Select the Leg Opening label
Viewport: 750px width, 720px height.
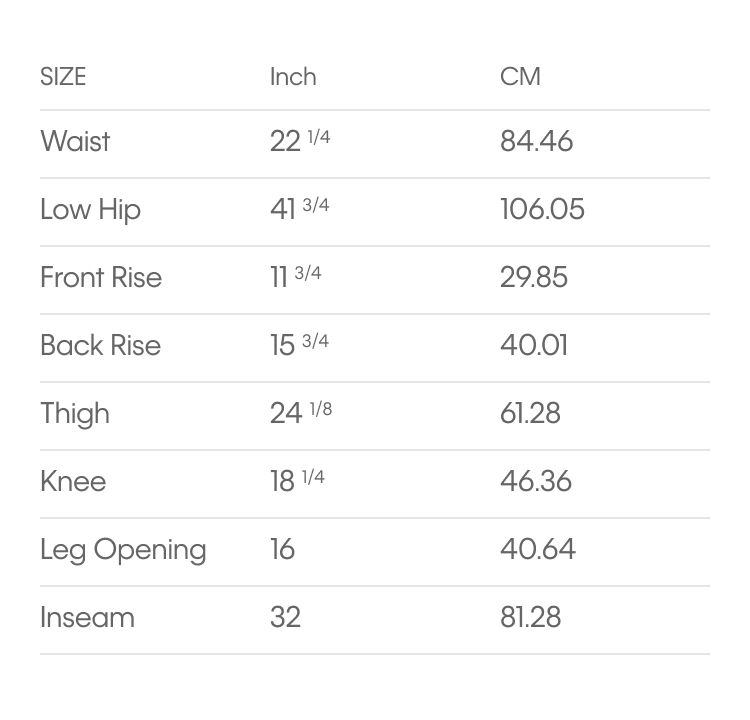[x=123, y=550]
